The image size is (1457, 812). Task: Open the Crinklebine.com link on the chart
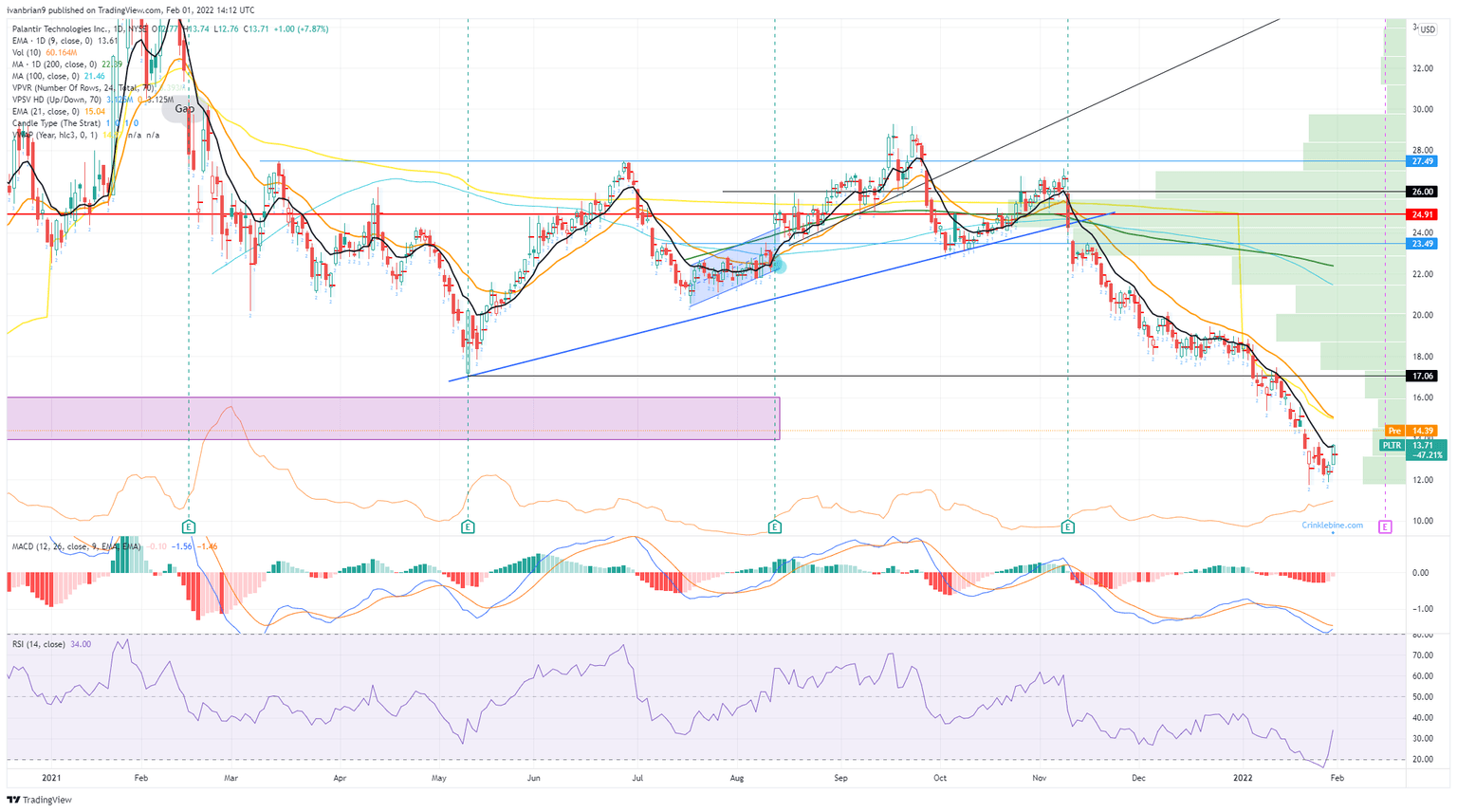point(1332,525)
